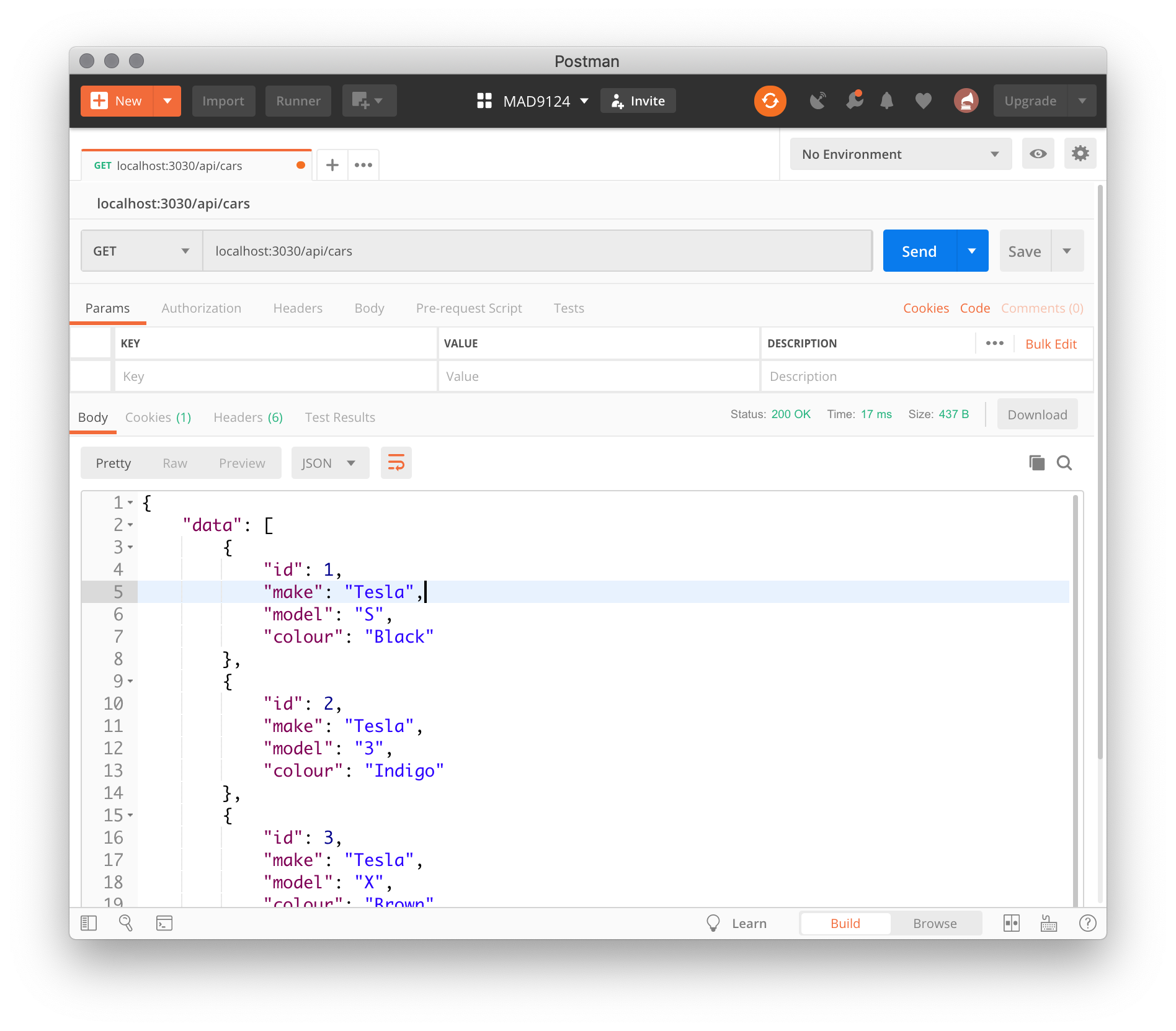Copy the response body to clipboard
The height and width of the screenshot is (1031, 1176).
pos(1037,463)
